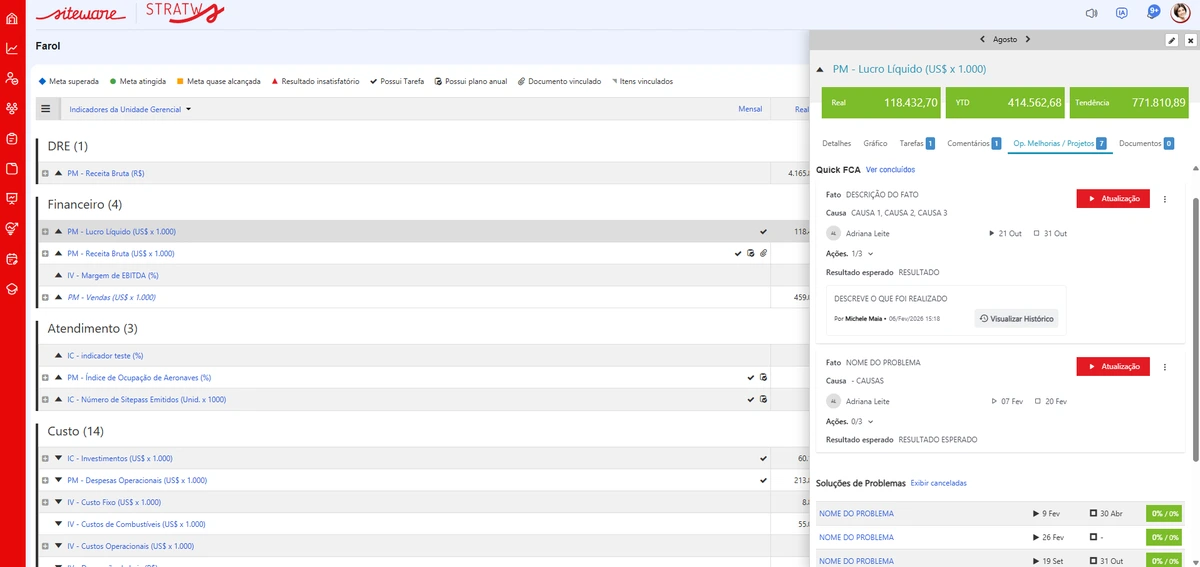Switch to the Detalhes tab

pos(836,144)
